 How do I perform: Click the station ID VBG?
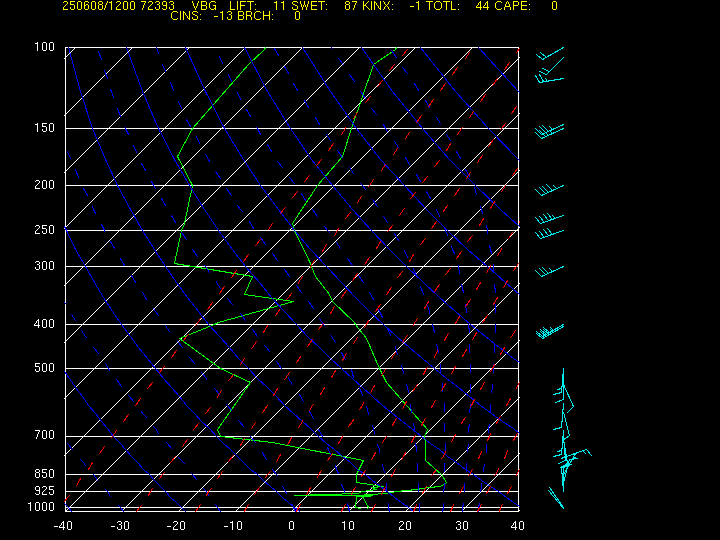coord(204,6)
